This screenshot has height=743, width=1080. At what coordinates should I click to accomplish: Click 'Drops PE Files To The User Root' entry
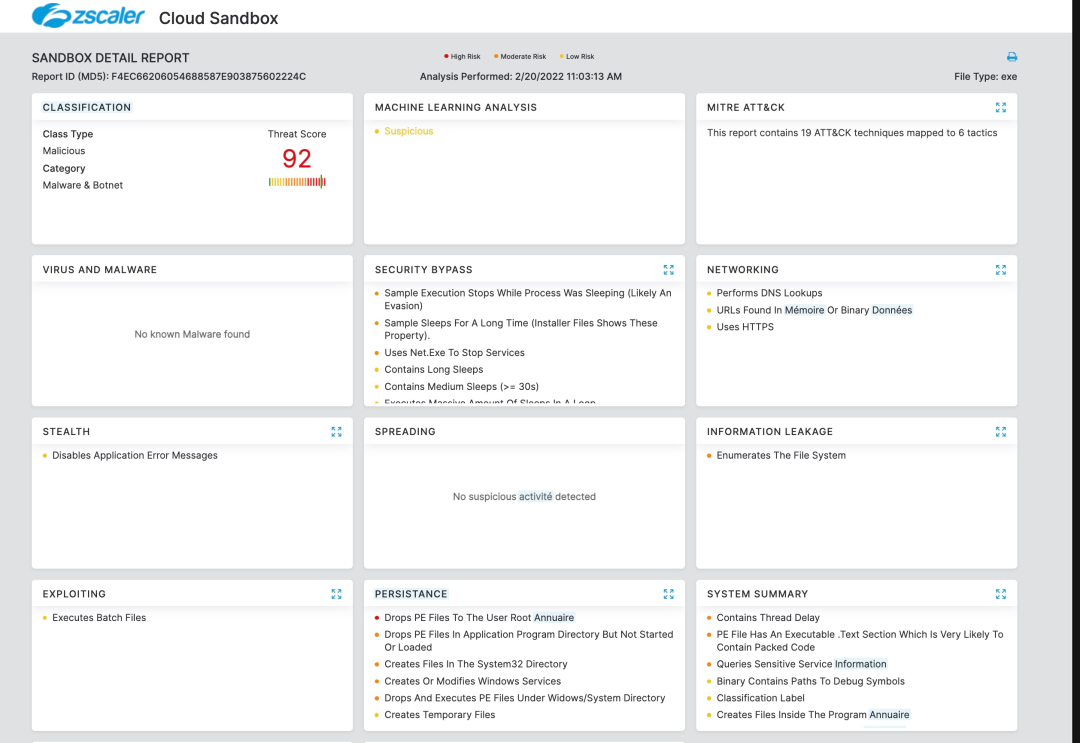pyautogui.click(x=479, y=617)
